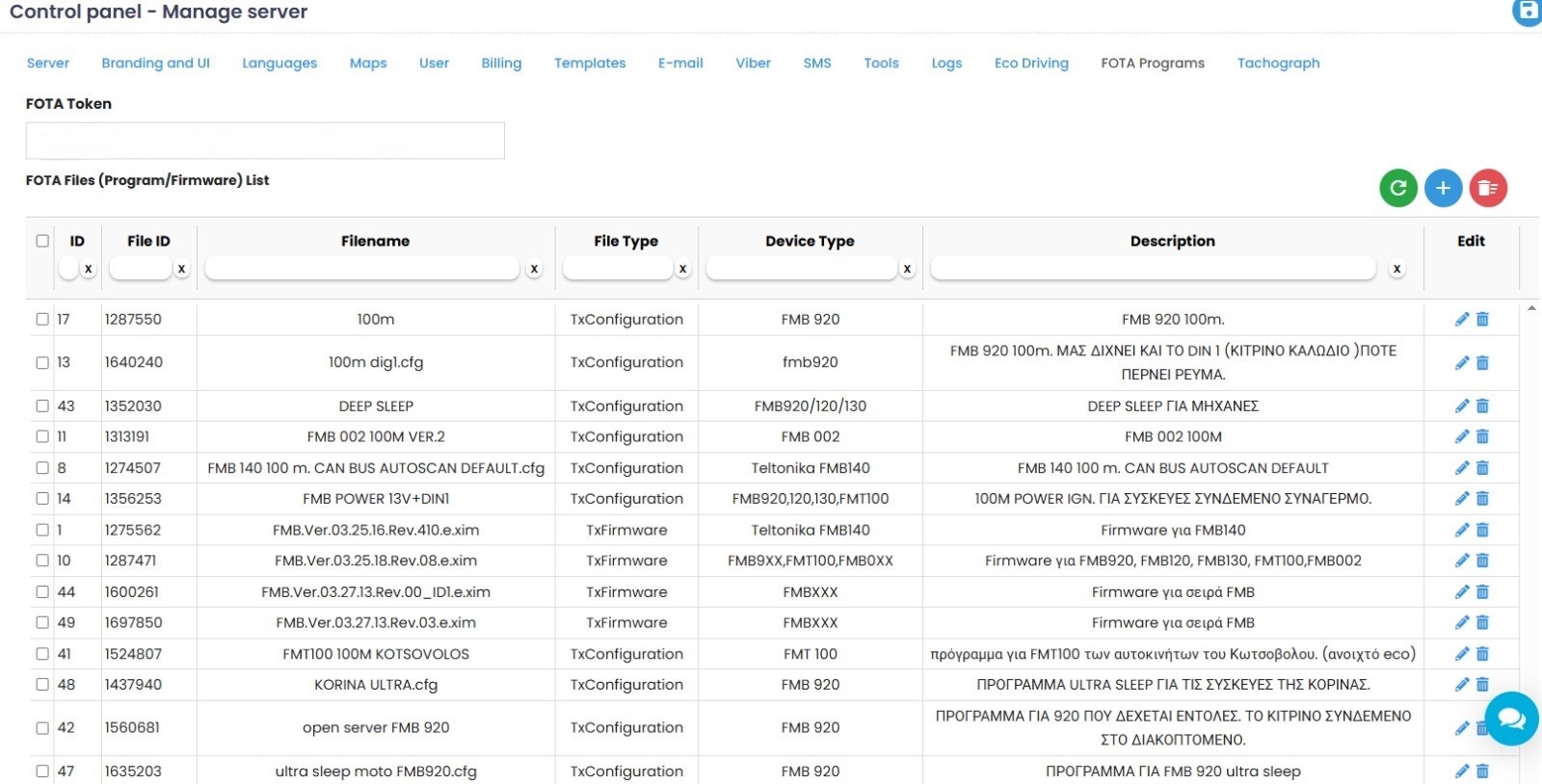Clear the File Type column filter
Image resolution: width=1542 pixels, height=784 pixels.
(682, 269)
